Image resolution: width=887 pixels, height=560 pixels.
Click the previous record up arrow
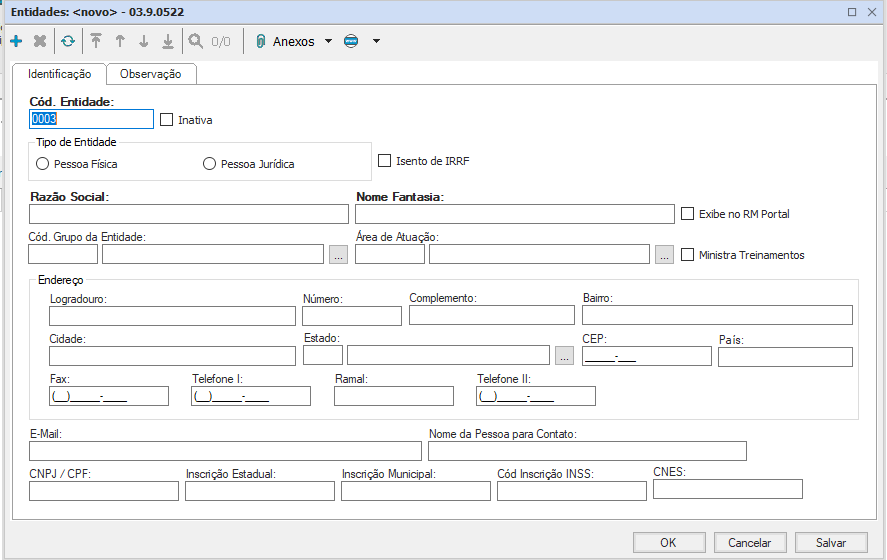(x=120, y=42)
